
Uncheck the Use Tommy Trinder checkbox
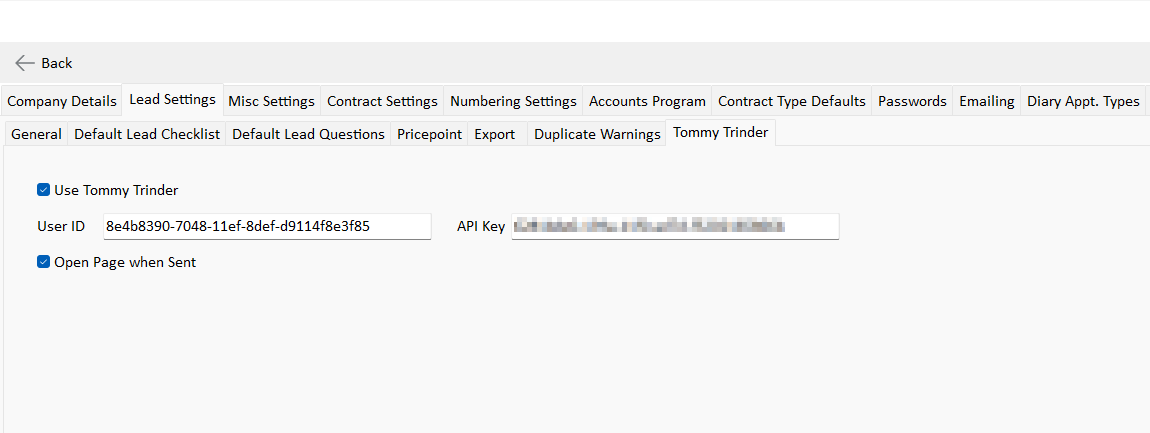43,190
